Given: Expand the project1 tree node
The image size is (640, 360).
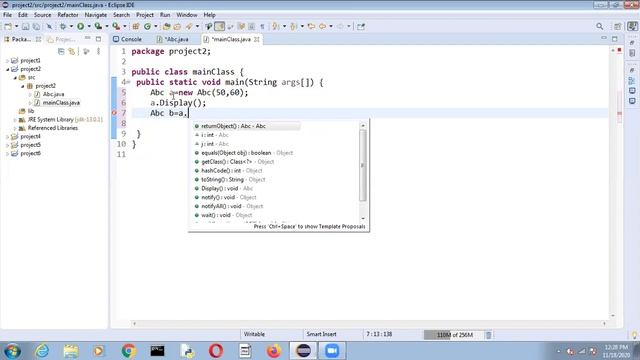Looking at the screenshot, I should click(x=7, y=60).
